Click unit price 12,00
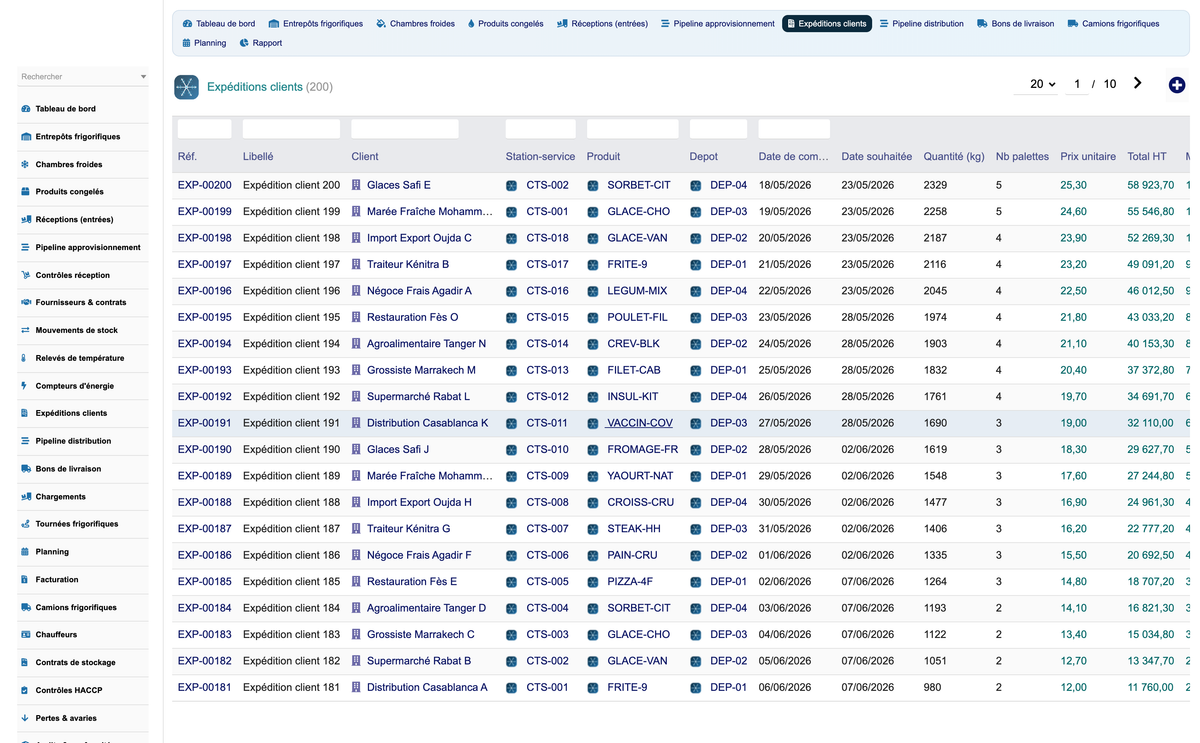Image resolution: width=1200 pixels, height=743 pixels. (1073, 688)
